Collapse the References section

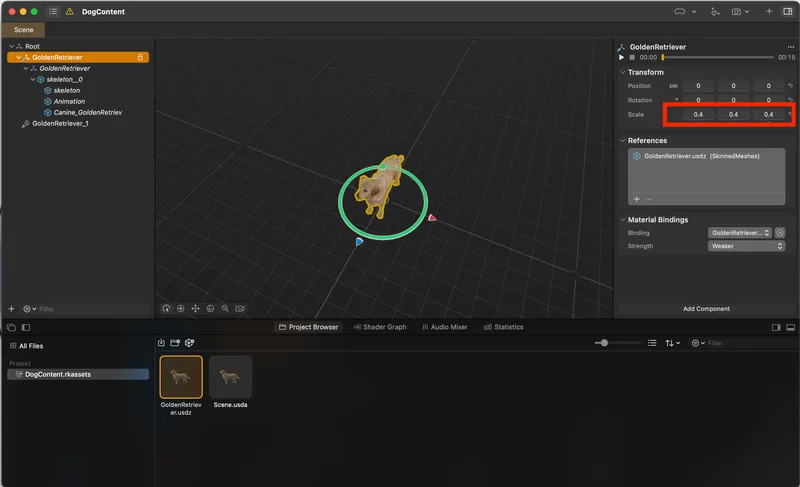(x=622, y=140)
